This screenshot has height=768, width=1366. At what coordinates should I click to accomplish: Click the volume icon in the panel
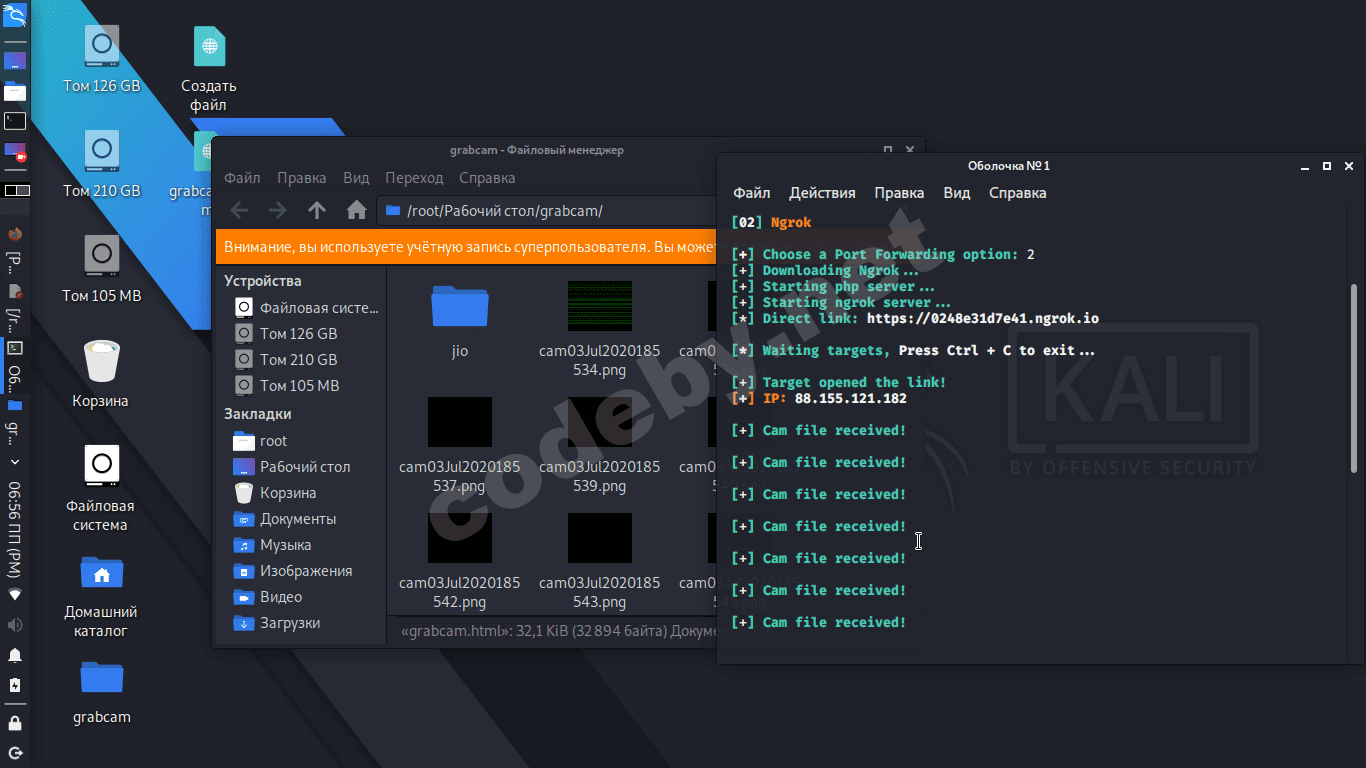coord(15,625)
